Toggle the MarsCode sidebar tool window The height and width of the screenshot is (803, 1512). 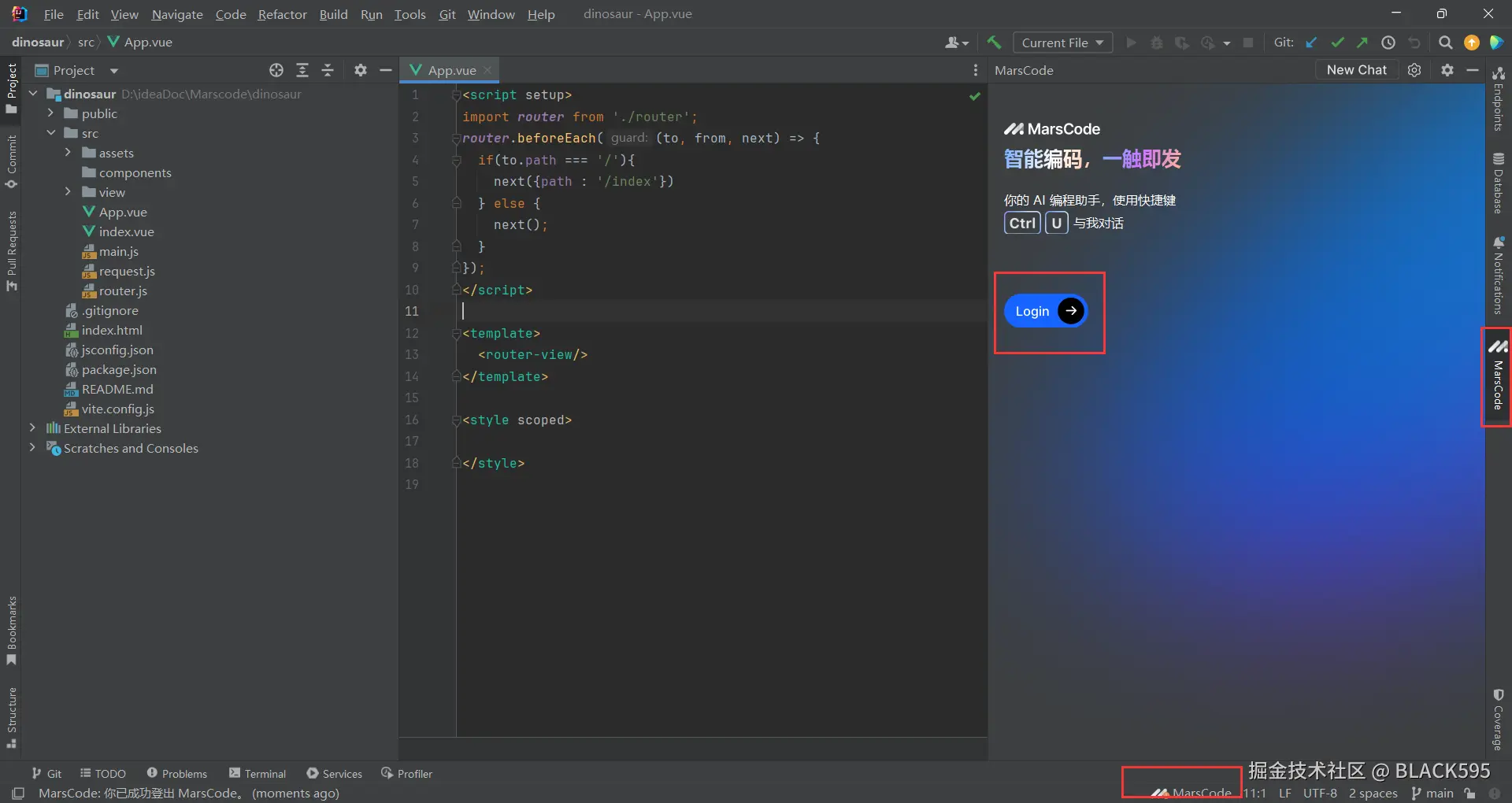coord(1498,376)
